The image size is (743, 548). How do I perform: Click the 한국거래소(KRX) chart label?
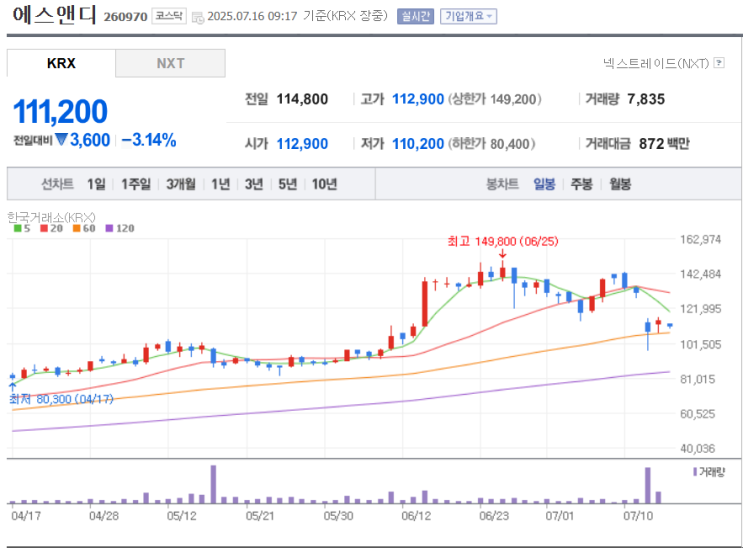tap(51, 218)
